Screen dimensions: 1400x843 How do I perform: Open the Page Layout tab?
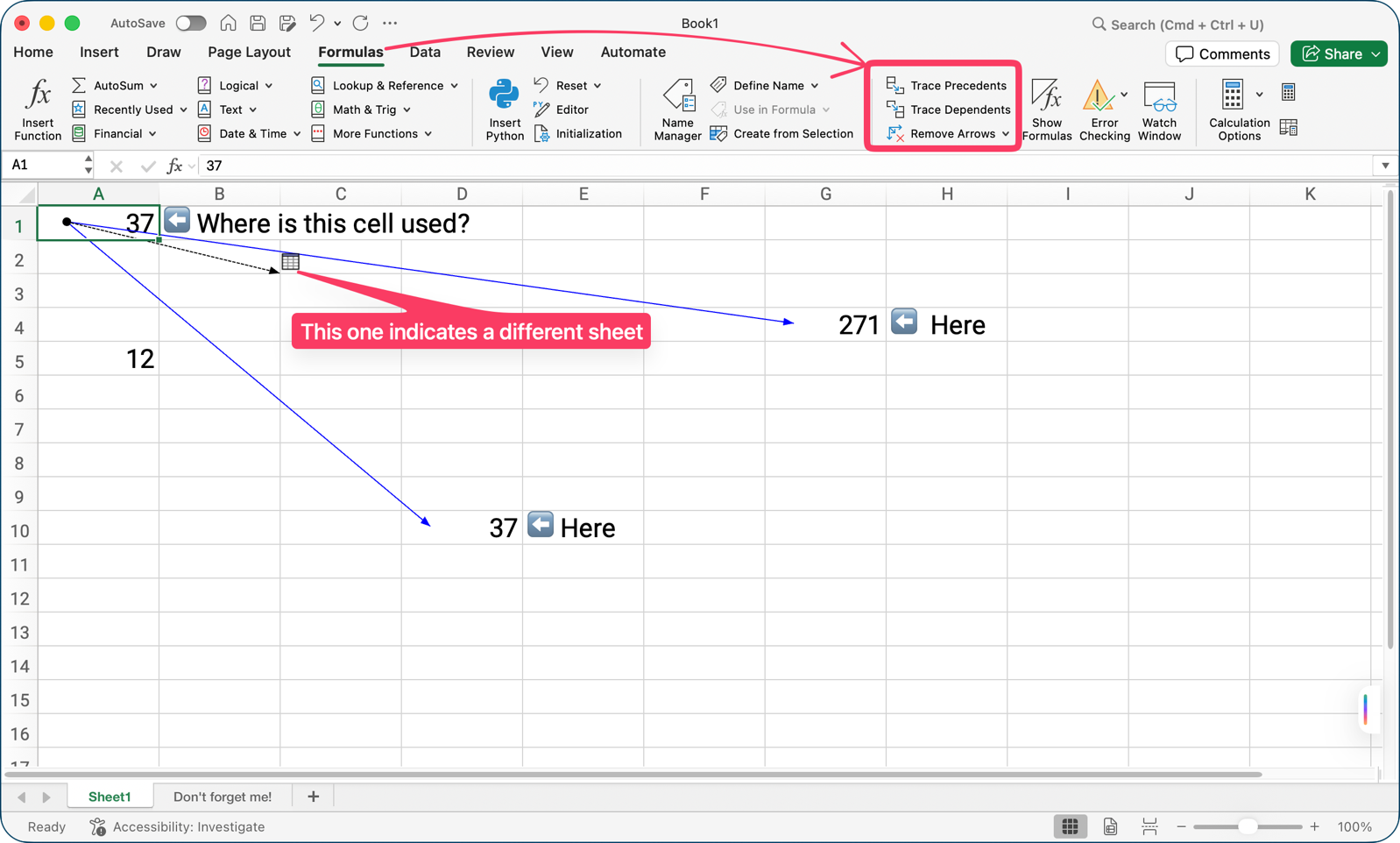pyautogui.click(x=249, y=52)
